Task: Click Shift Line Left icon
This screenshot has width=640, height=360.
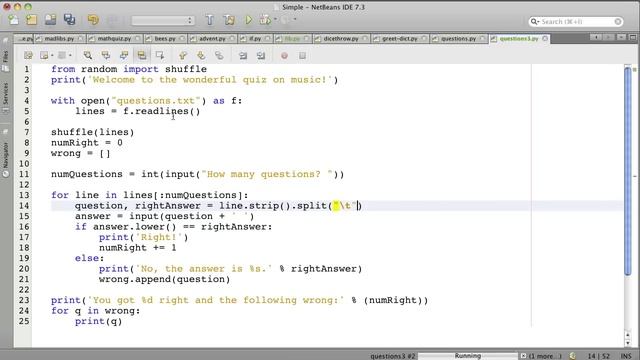Action: click(243, 56)
